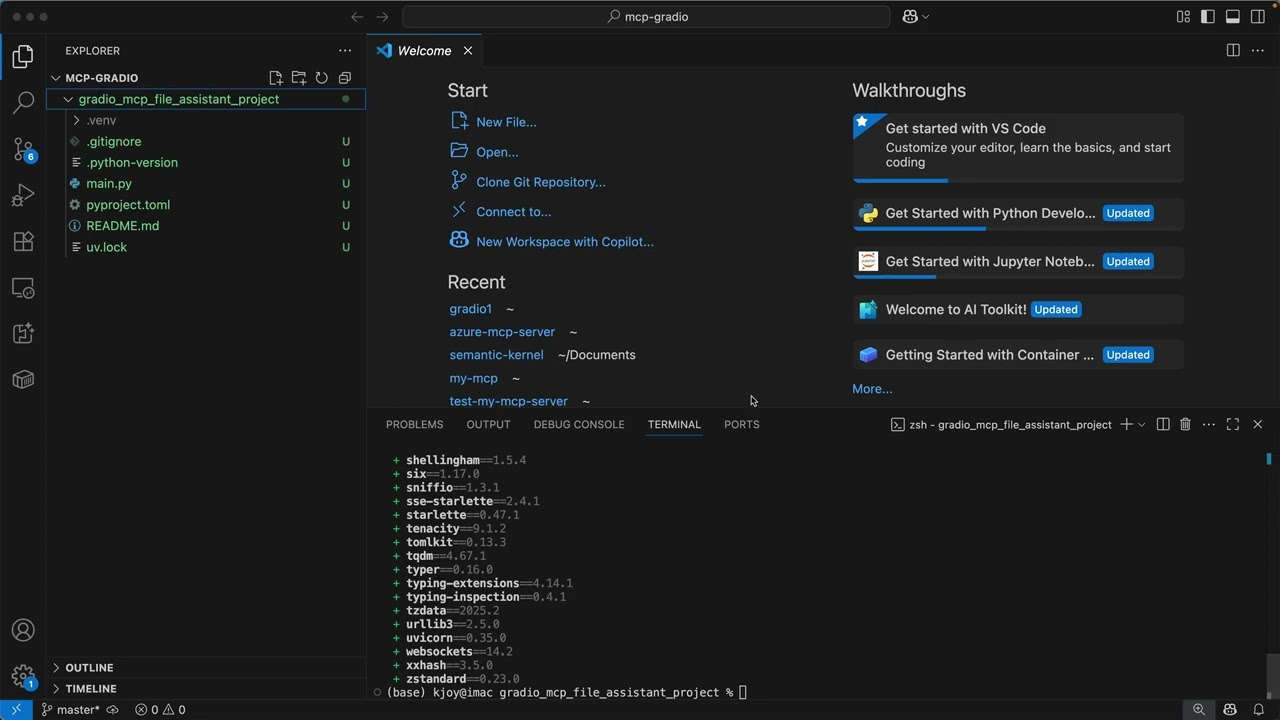The image size is (1280, 720).
Task: Open Get started with VS Code walkthrough
Action: coord(1018,148)
